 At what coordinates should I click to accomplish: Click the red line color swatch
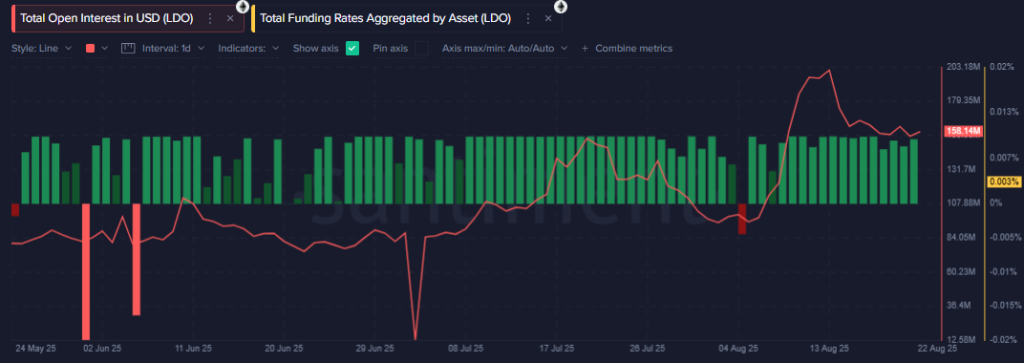90,48
